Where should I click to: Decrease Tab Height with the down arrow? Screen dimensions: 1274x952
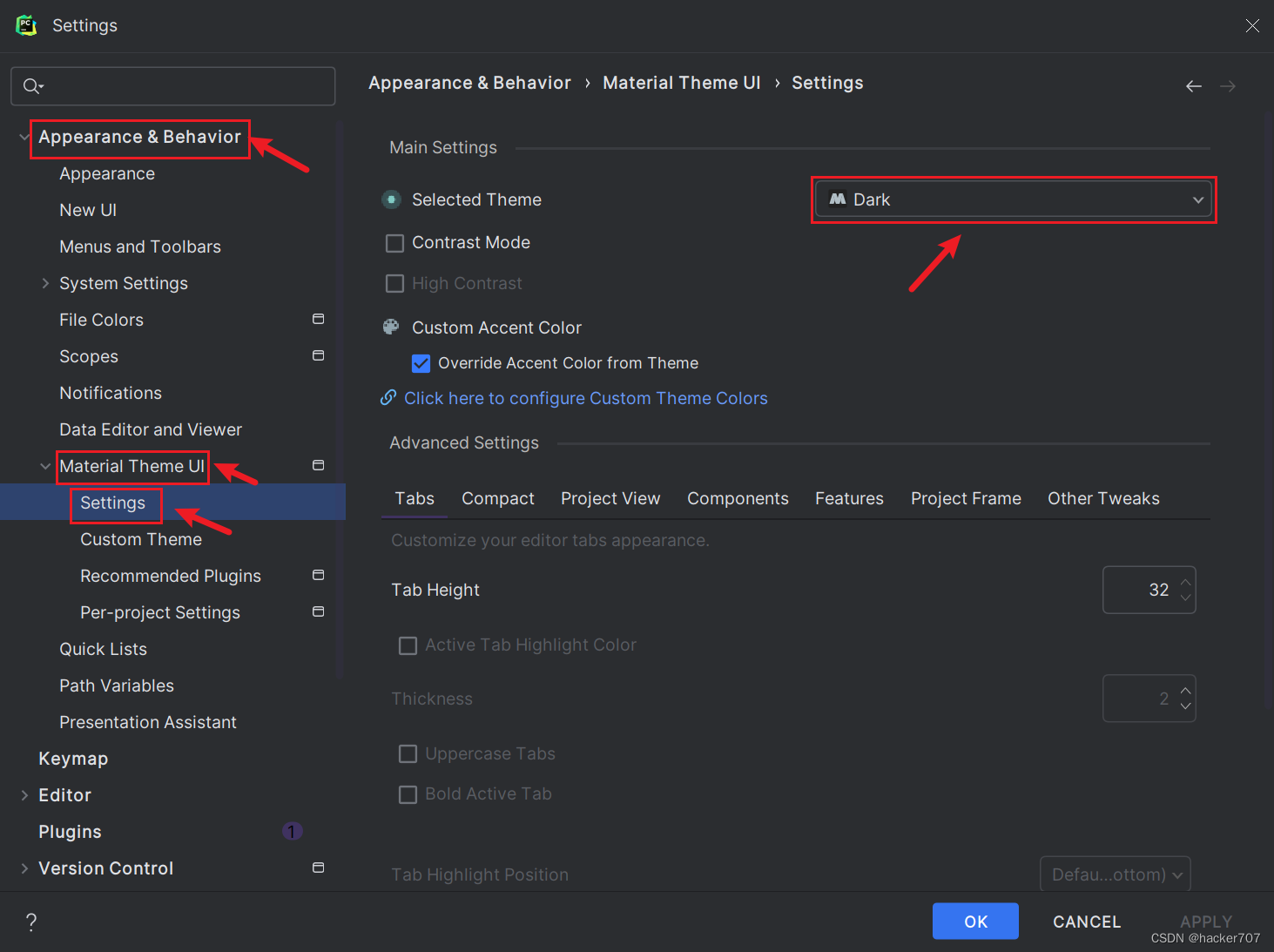(x=1185, y=598)
